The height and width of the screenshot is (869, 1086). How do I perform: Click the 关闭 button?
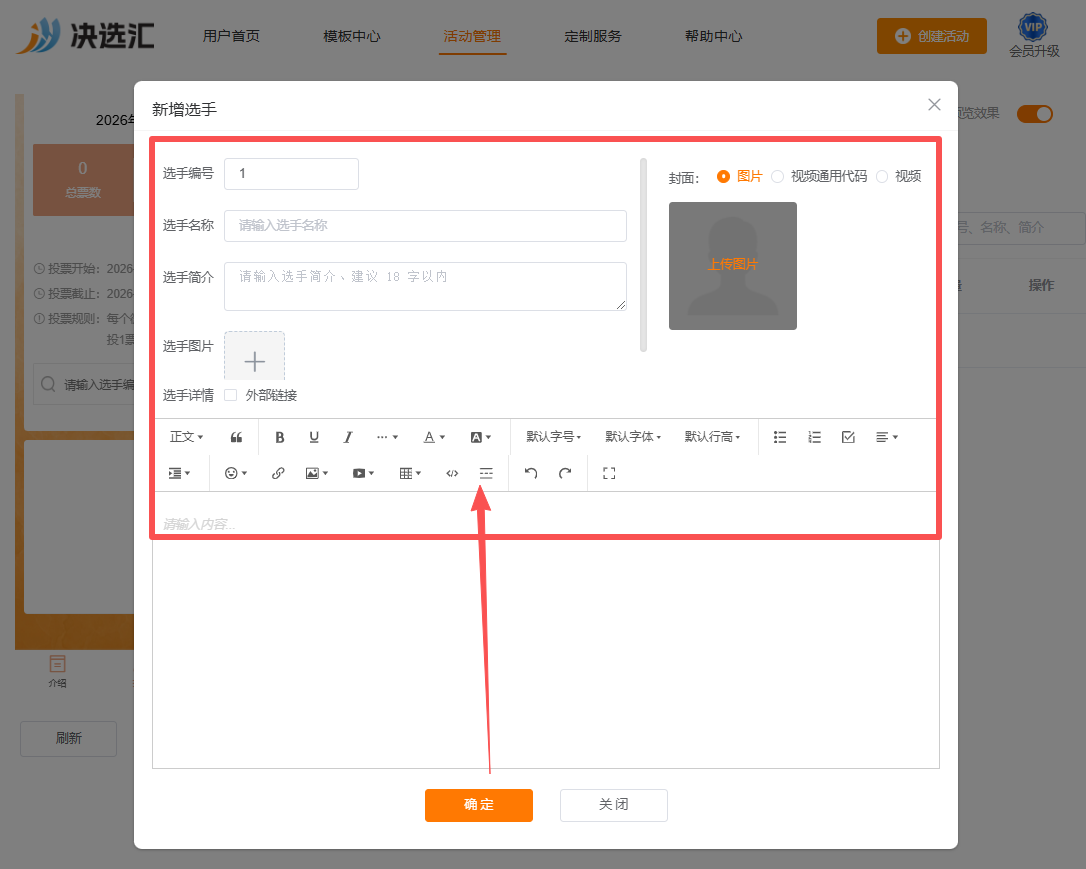614,805
